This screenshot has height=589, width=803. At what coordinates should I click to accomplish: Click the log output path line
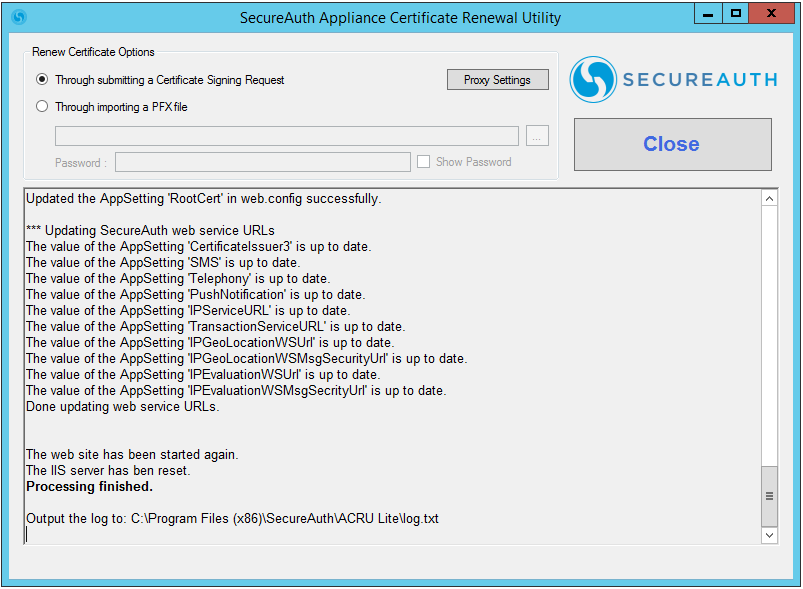[232, 519]
